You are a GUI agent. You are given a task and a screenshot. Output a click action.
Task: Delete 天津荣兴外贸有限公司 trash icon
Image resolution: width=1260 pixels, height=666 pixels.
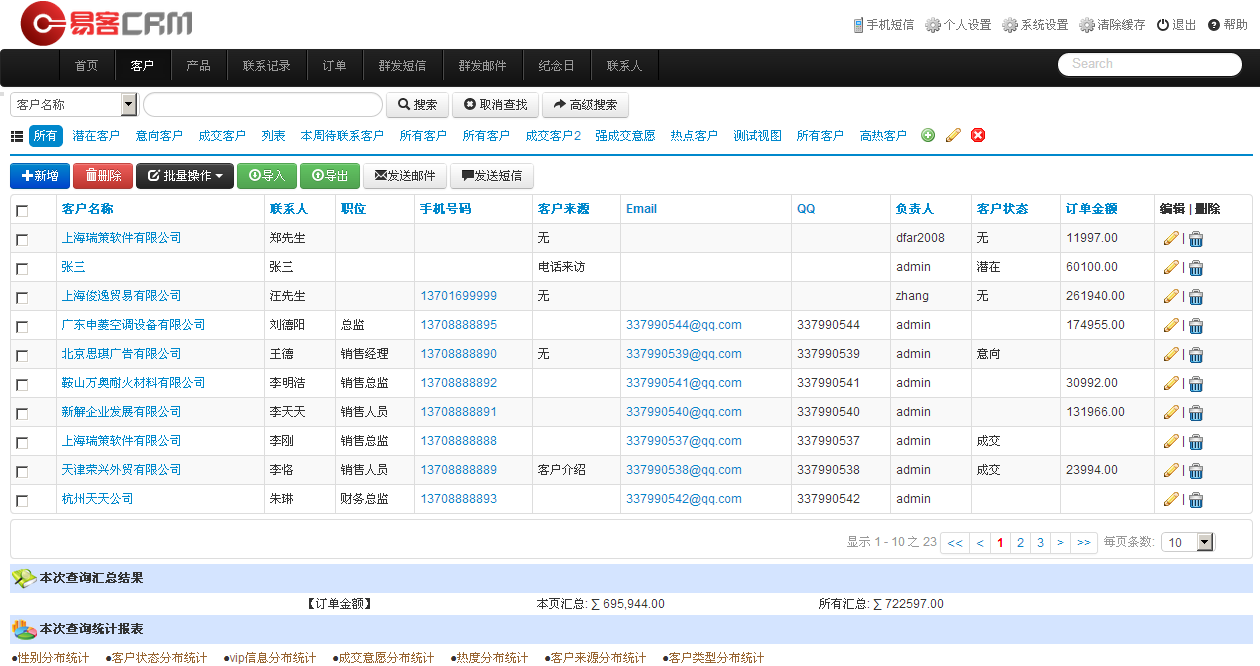1196,471
